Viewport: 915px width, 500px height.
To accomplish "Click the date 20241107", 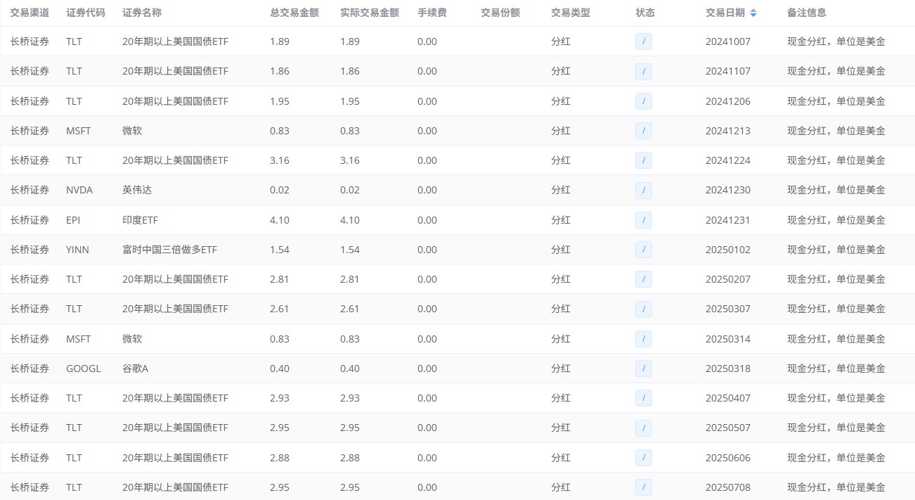I will (728, 71).
